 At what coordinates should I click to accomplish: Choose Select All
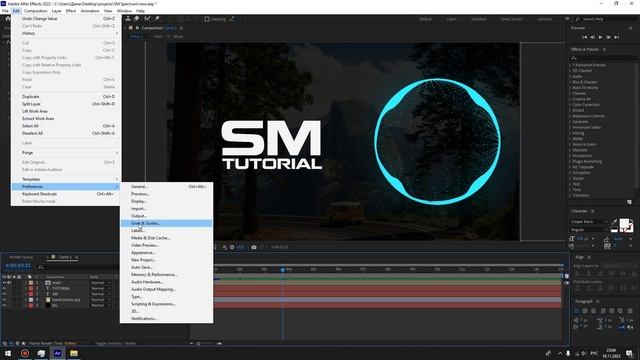(x=66, y=126)
